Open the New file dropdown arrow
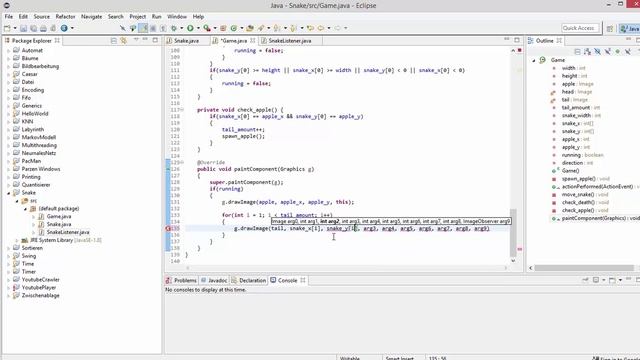The image size is (640, 360). (x=15, y=28)
